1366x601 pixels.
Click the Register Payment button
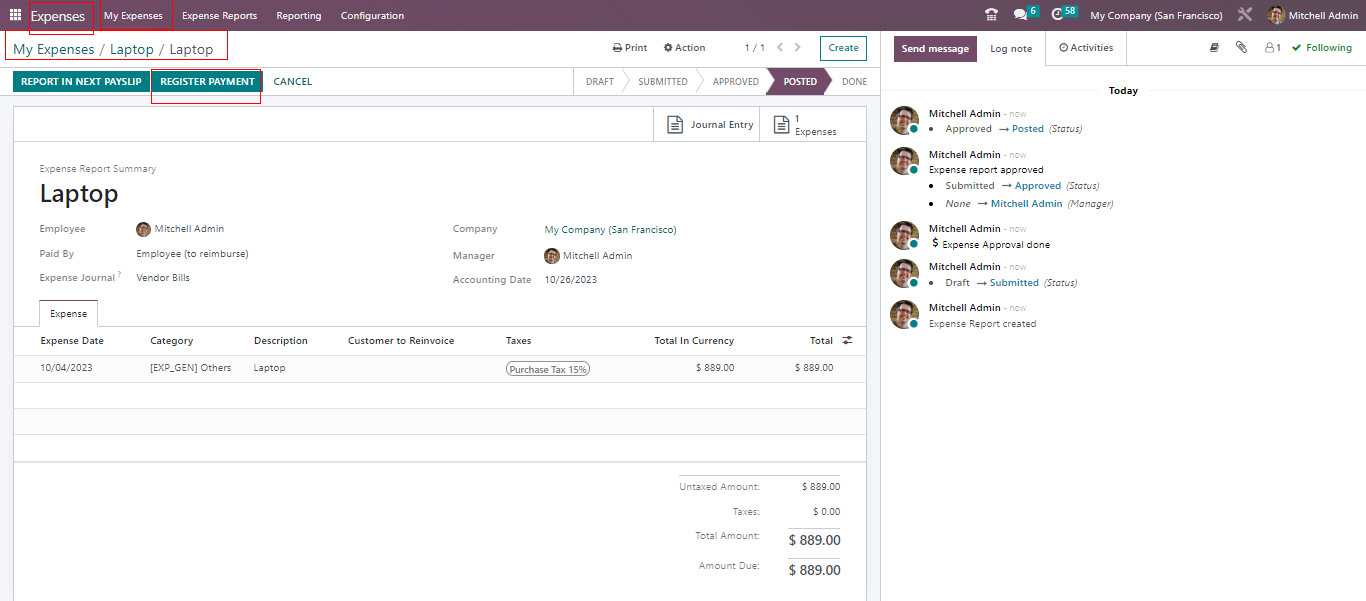pos(207,82)
